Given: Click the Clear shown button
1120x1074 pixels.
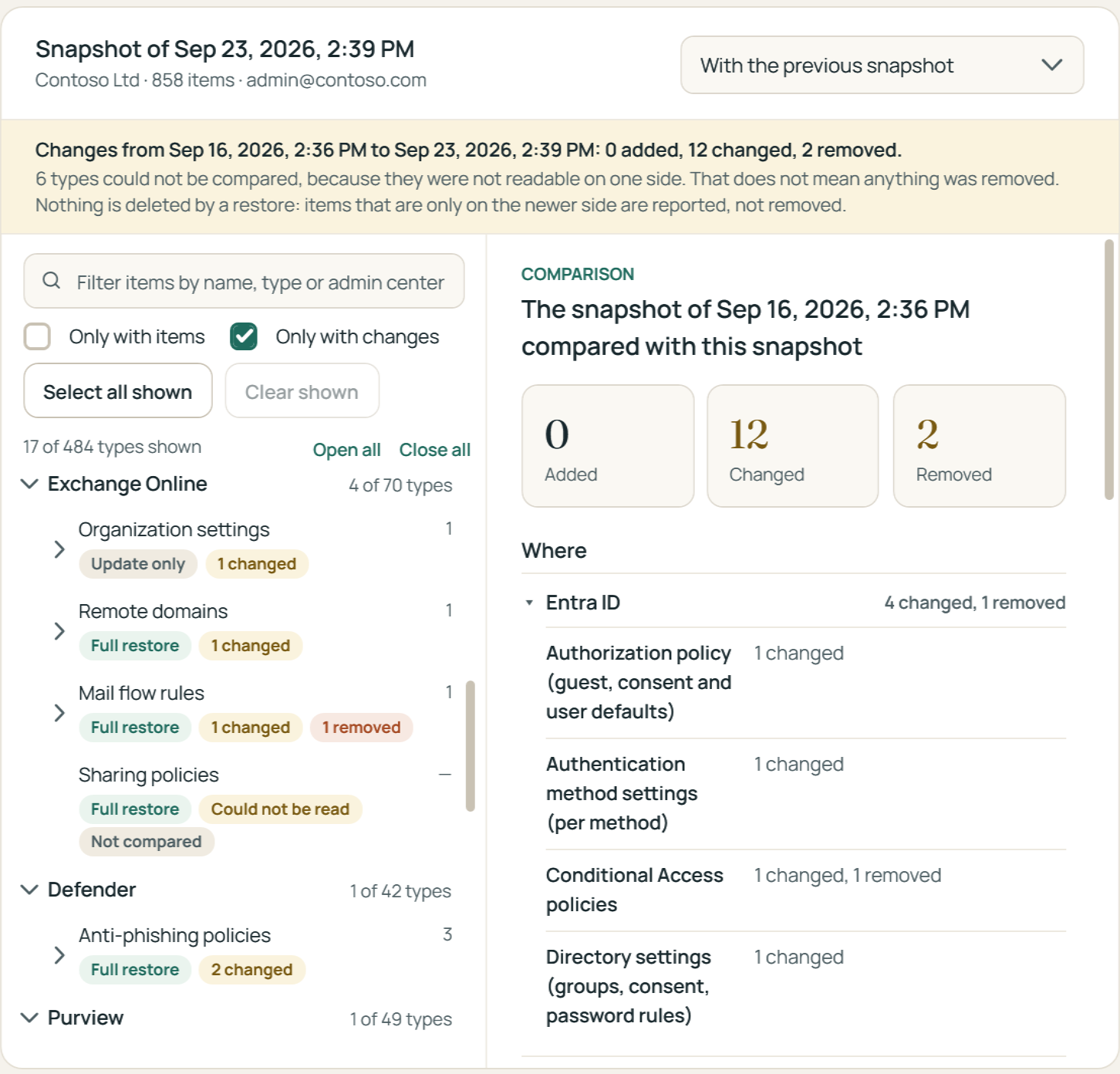Looking at the screenshot, I should [x=302, y=390].
